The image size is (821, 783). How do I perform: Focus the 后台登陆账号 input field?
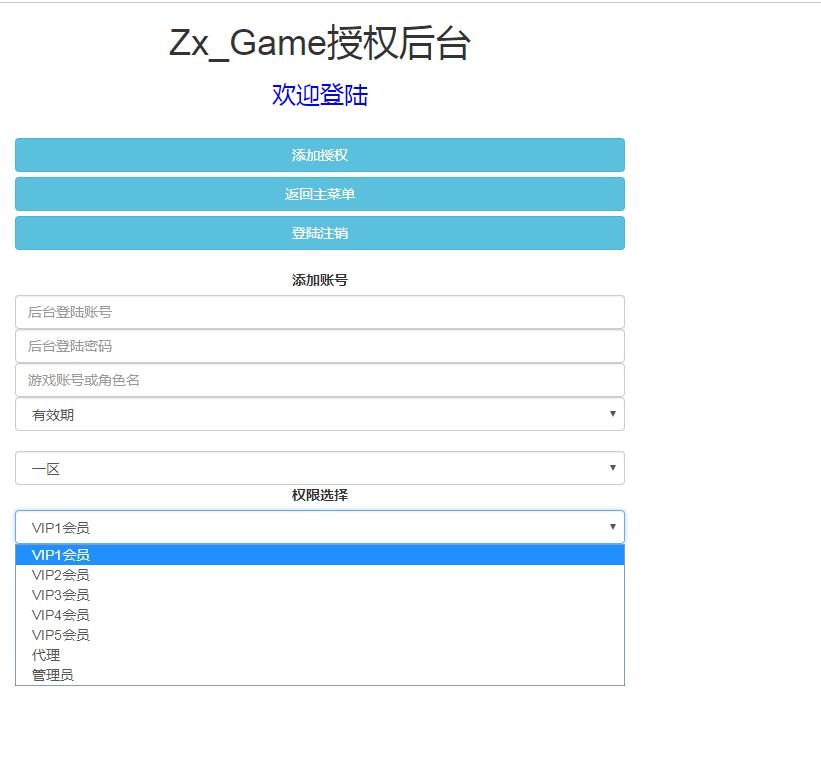point(320,312)
